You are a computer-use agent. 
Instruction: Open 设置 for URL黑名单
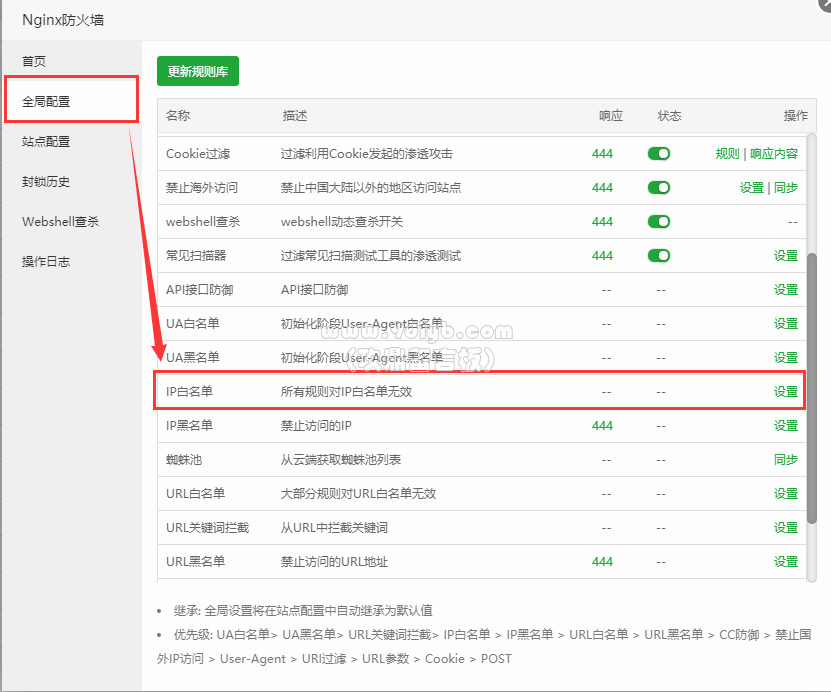[786, 561]
